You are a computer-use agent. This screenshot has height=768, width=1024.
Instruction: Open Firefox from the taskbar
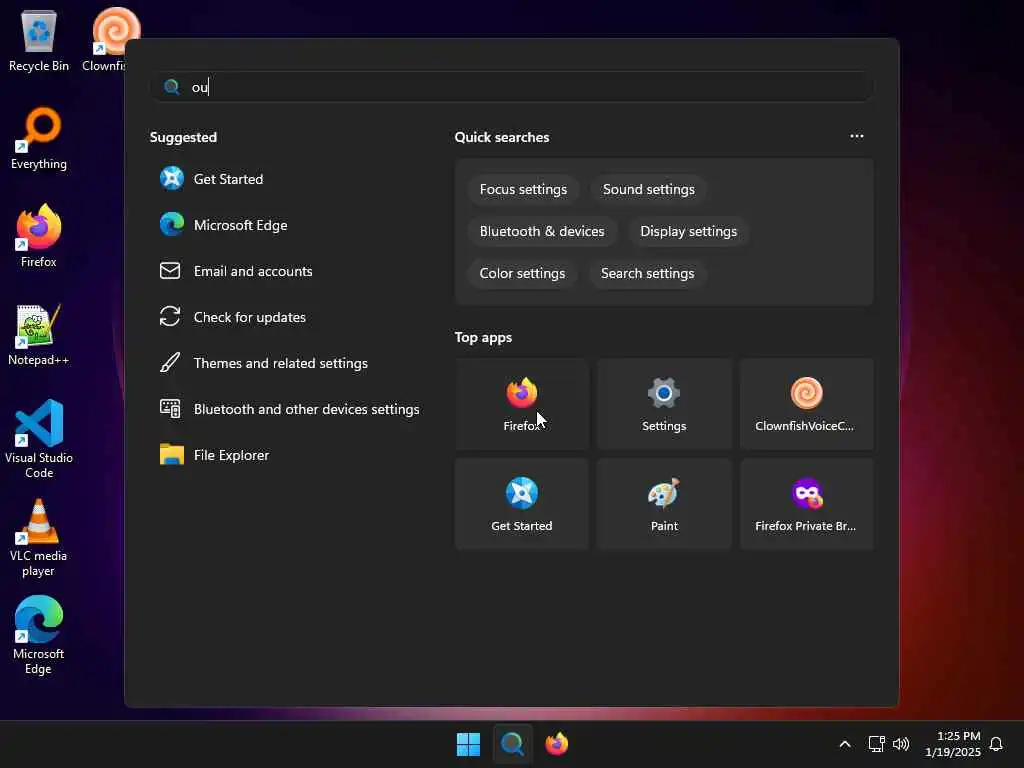click(557, 744)
